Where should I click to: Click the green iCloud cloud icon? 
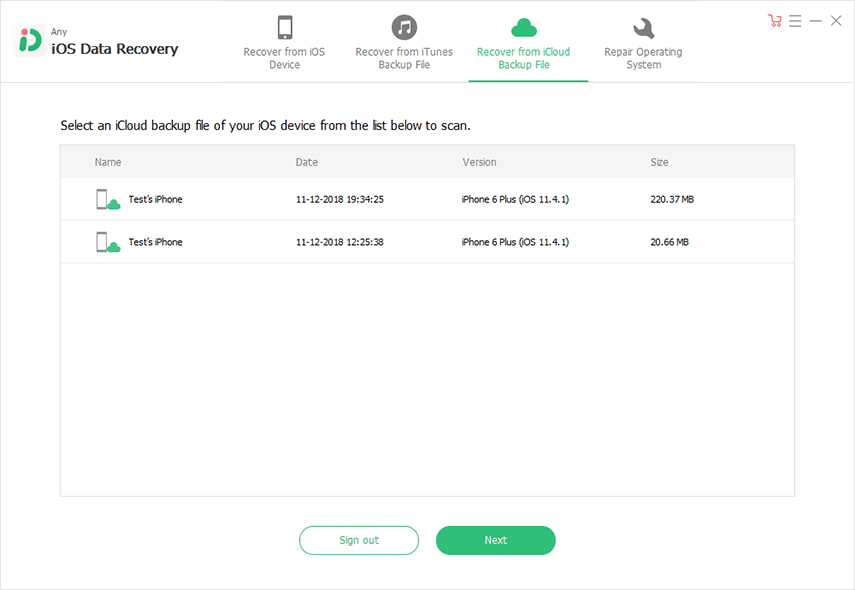tap(523, 27)
